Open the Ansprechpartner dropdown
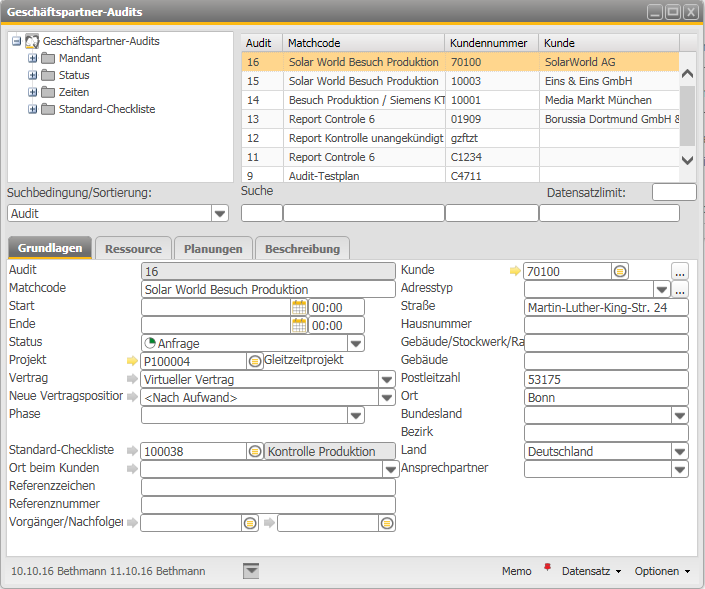705x589 pixels. pos(679,469)
